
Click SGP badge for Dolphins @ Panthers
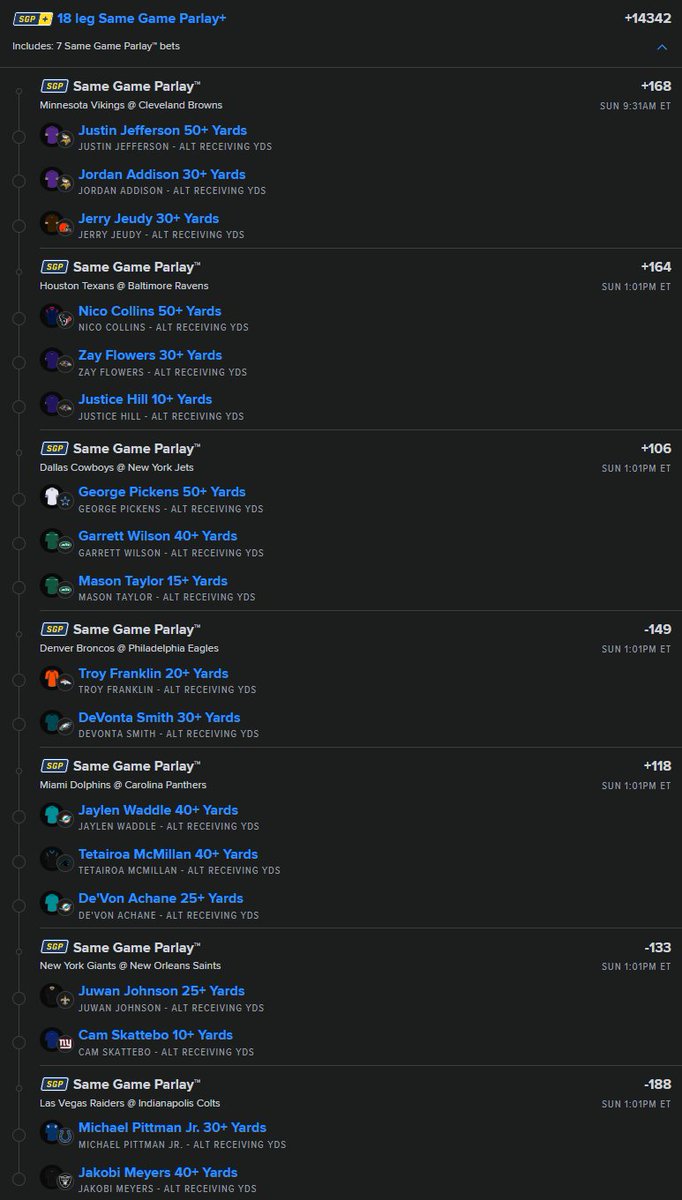point(54,766)
